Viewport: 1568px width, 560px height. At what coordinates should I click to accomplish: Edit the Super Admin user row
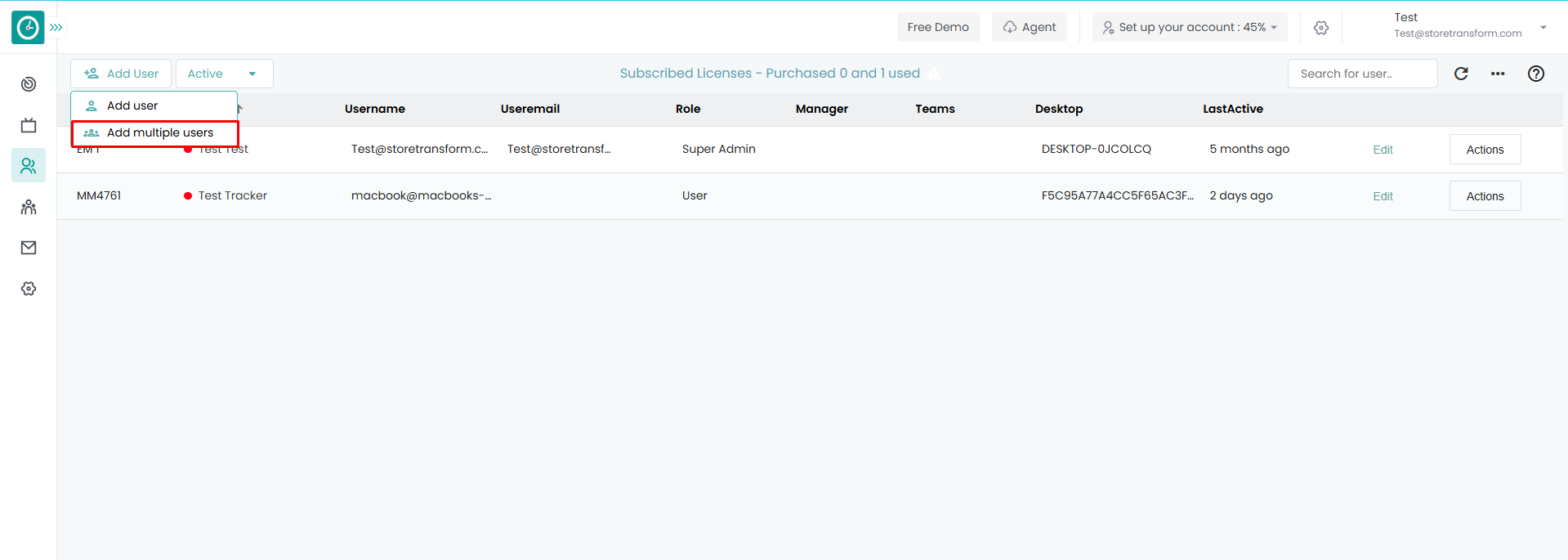1383,150
